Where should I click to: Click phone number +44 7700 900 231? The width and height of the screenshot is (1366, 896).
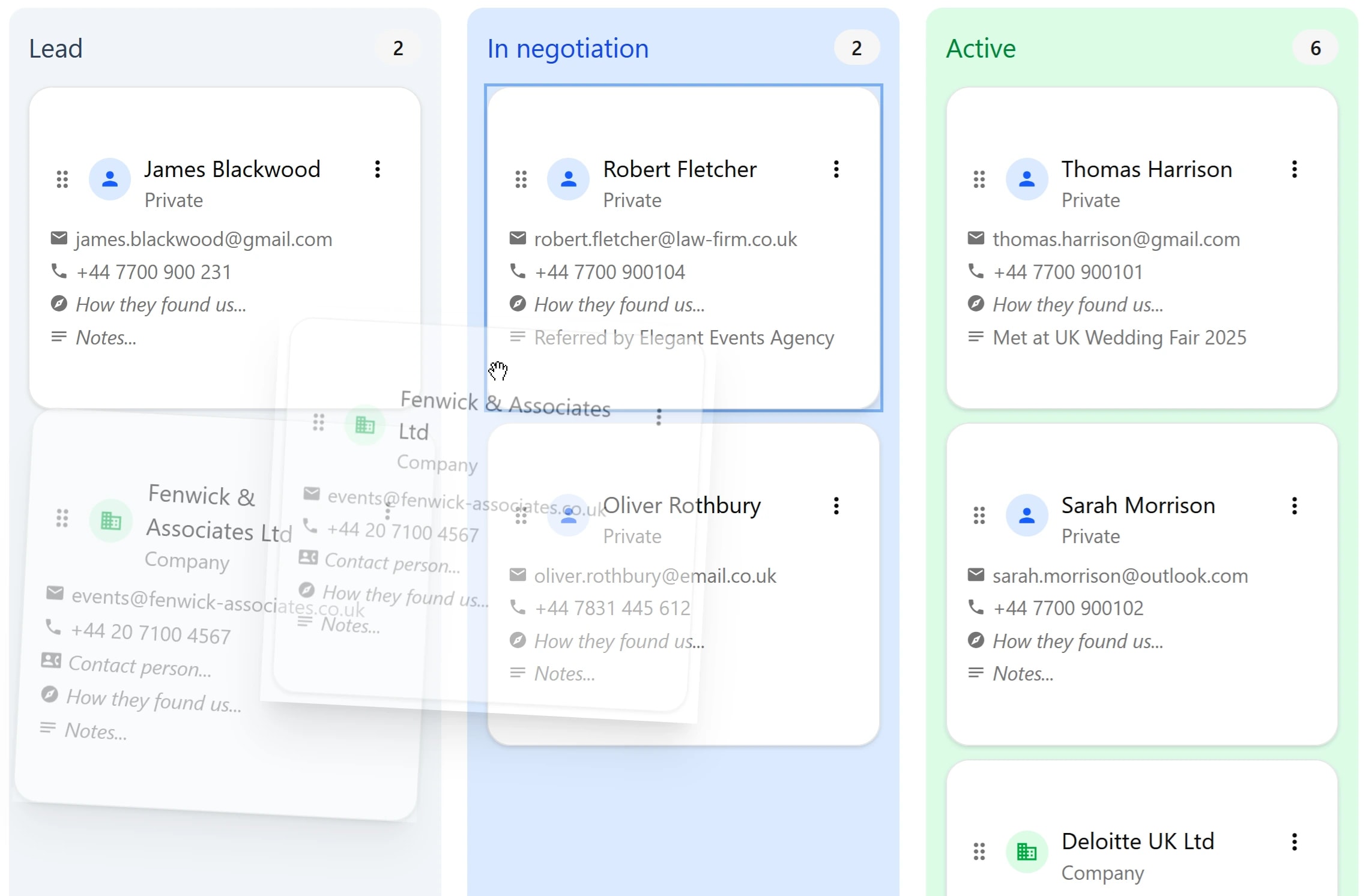pyautogui.click(x=154, y=272)
